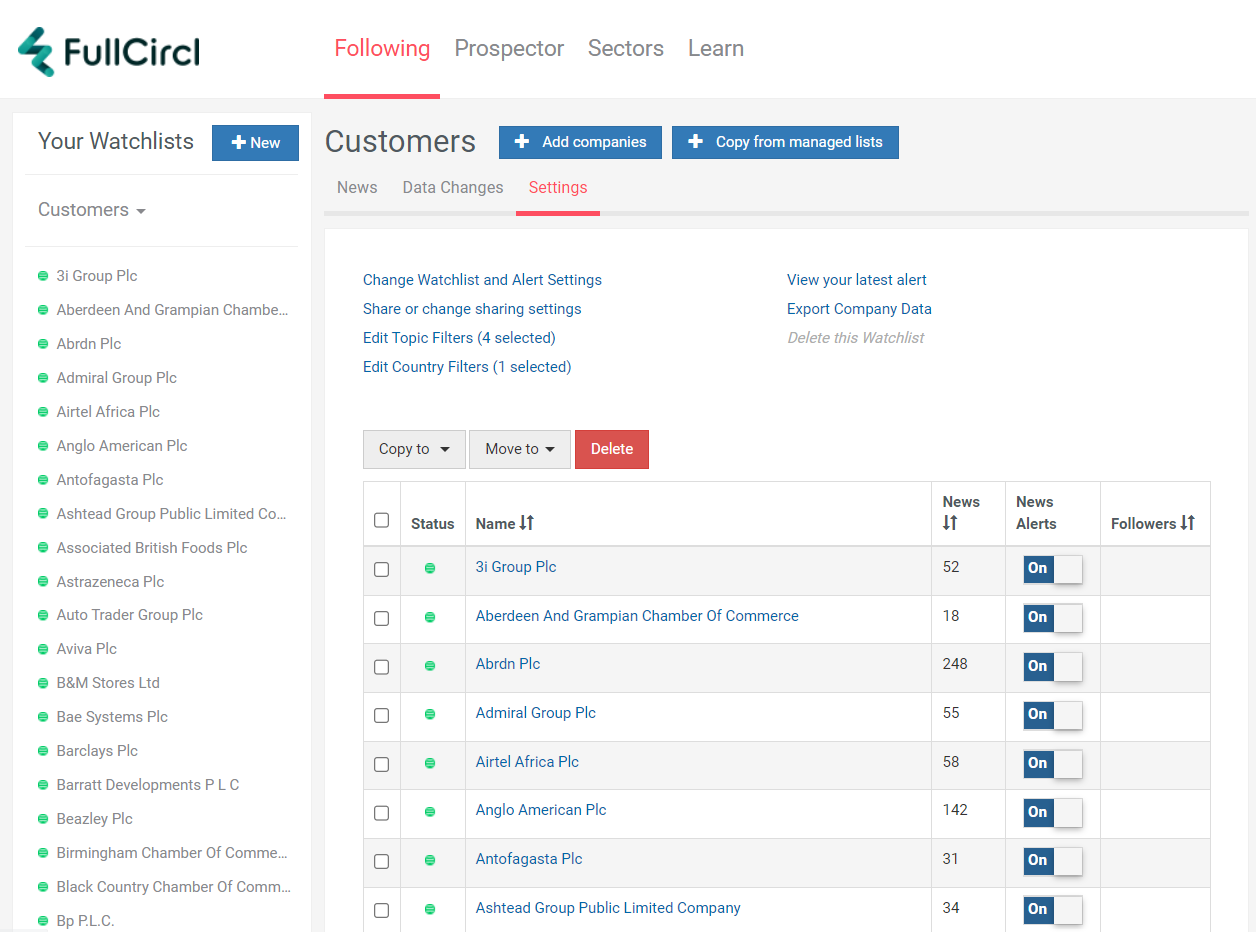Create a new watchlist with New button

(x=255, y=143)
